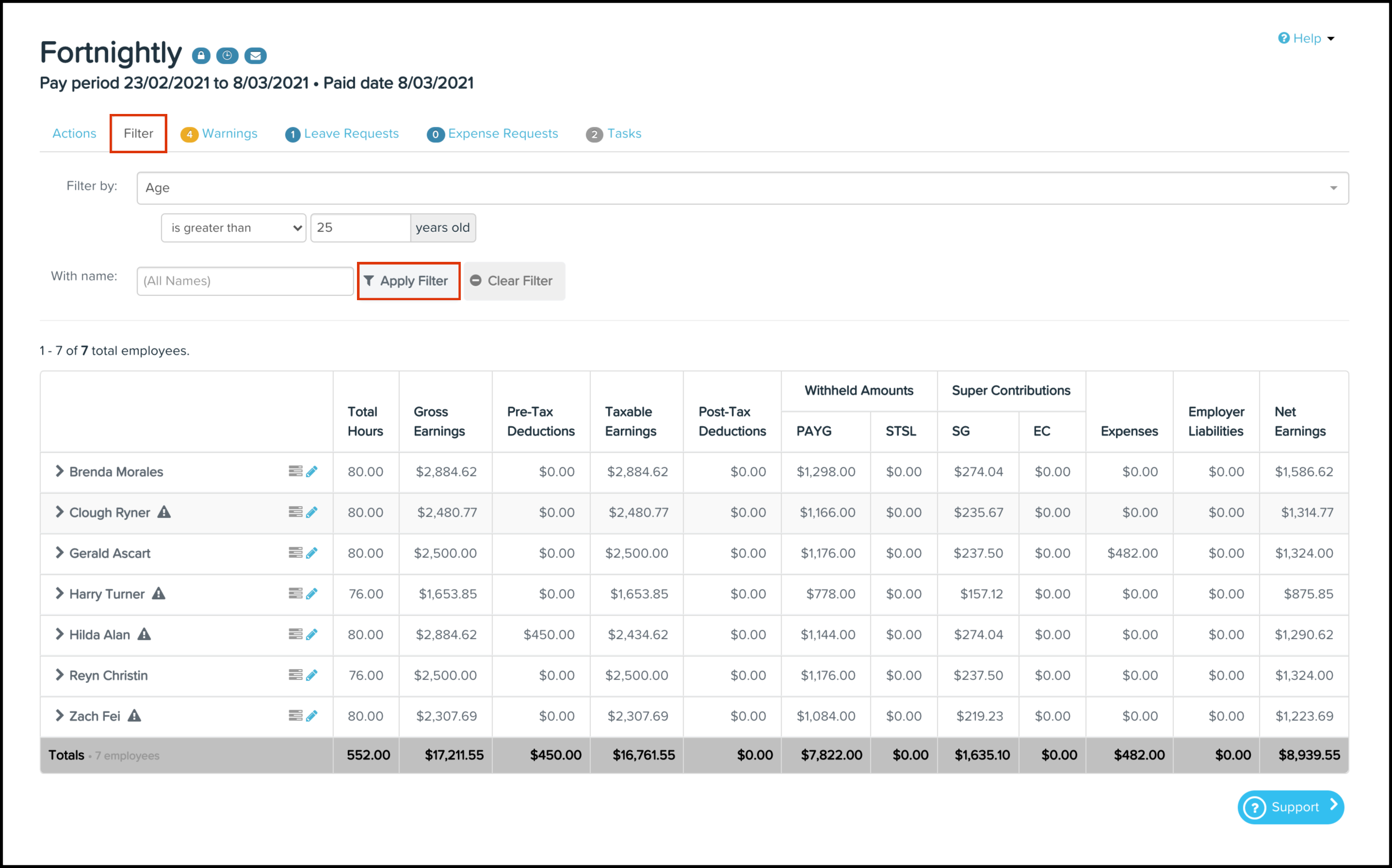Click the warning triangle next to Clough Ryner
The image size is (1392, 868).
(x=164, y=512)
